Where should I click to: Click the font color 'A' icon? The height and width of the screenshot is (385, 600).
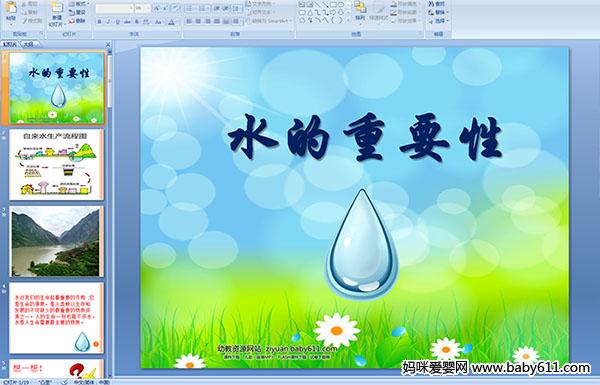click(x=171, y=22)
